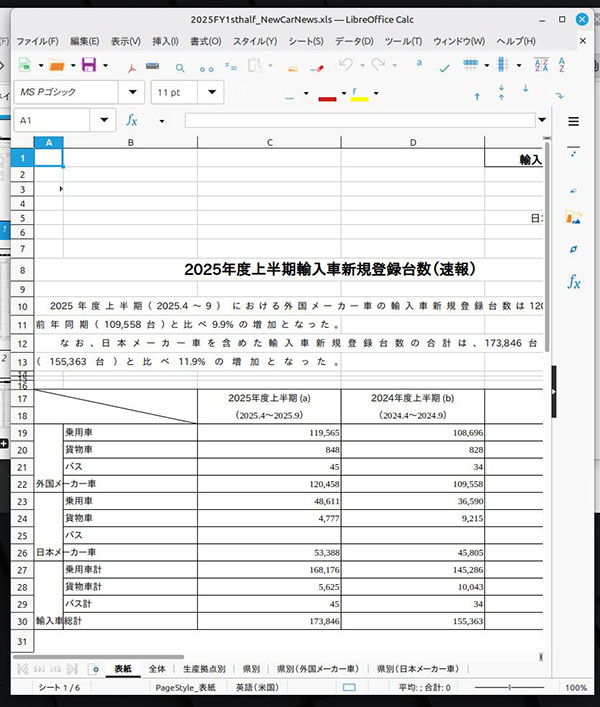Open the sidebar Functions panel

pos(574,283)
